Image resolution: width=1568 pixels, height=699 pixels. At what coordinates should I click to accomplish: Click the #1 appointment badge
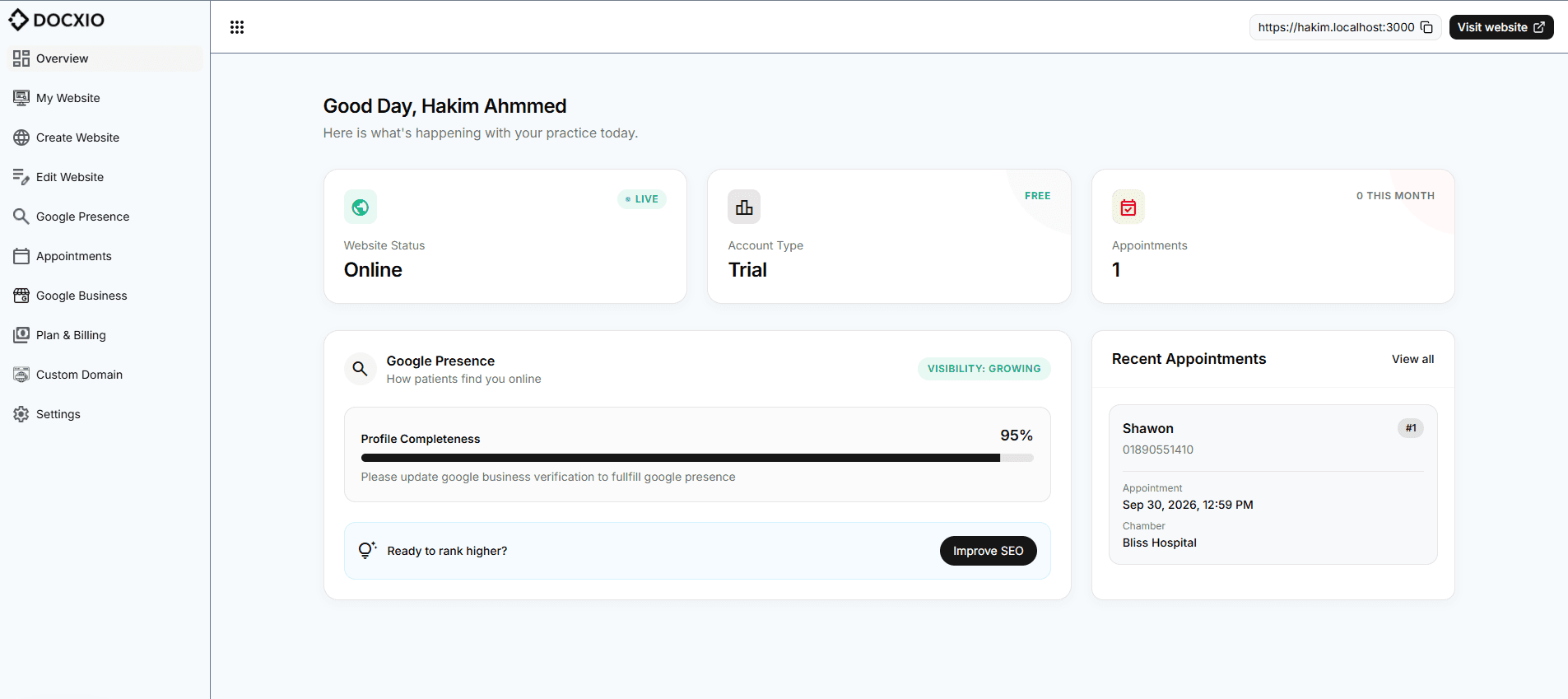[1411, 428]
